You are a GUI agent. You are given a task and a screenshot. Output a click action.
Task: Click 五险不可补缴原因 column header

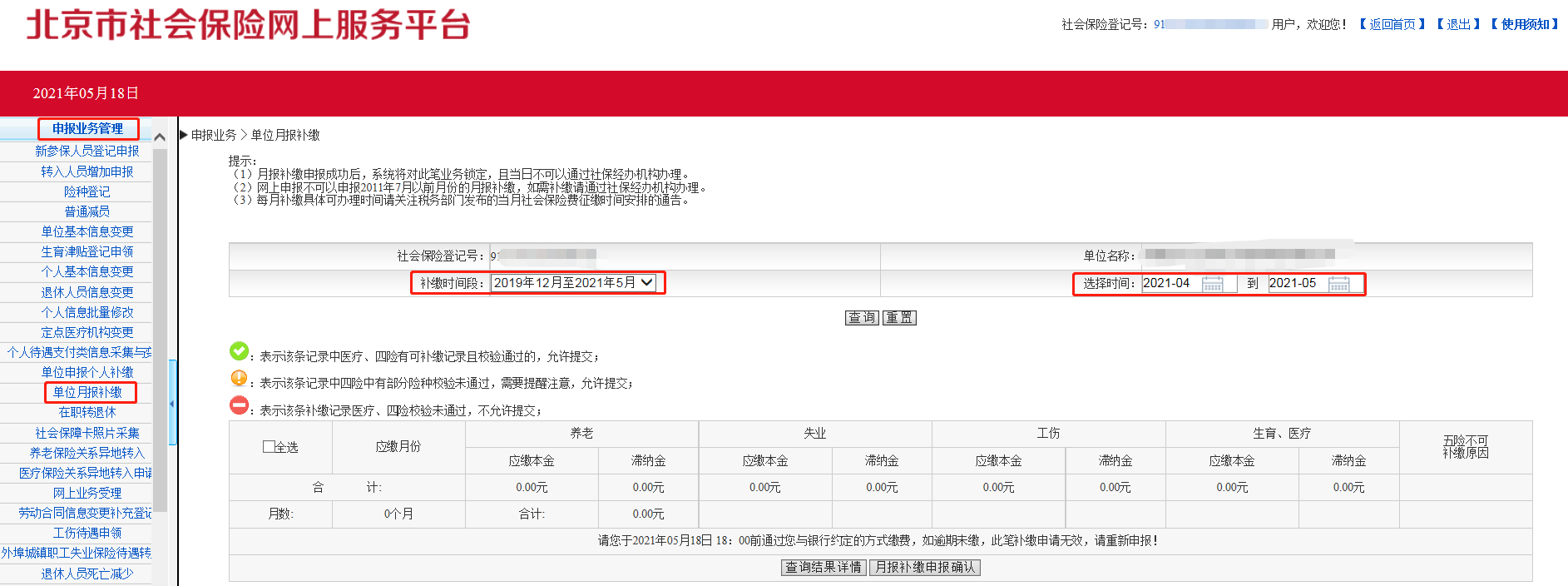pos(1466,447)
